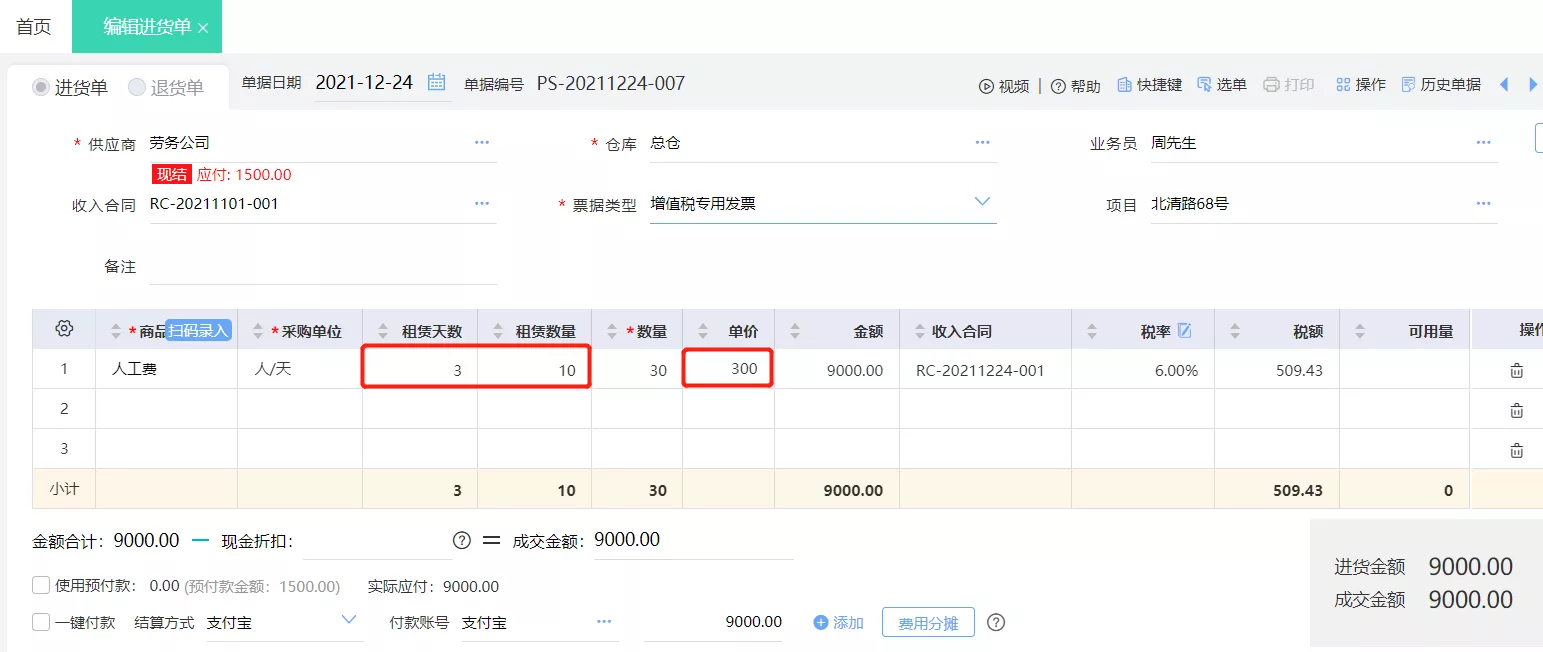Image resolution: width=1543 pixels, height=652 pixels.
Task: Open supplier selector ellipsis for 劳务公司
Action: coord(482,143)
